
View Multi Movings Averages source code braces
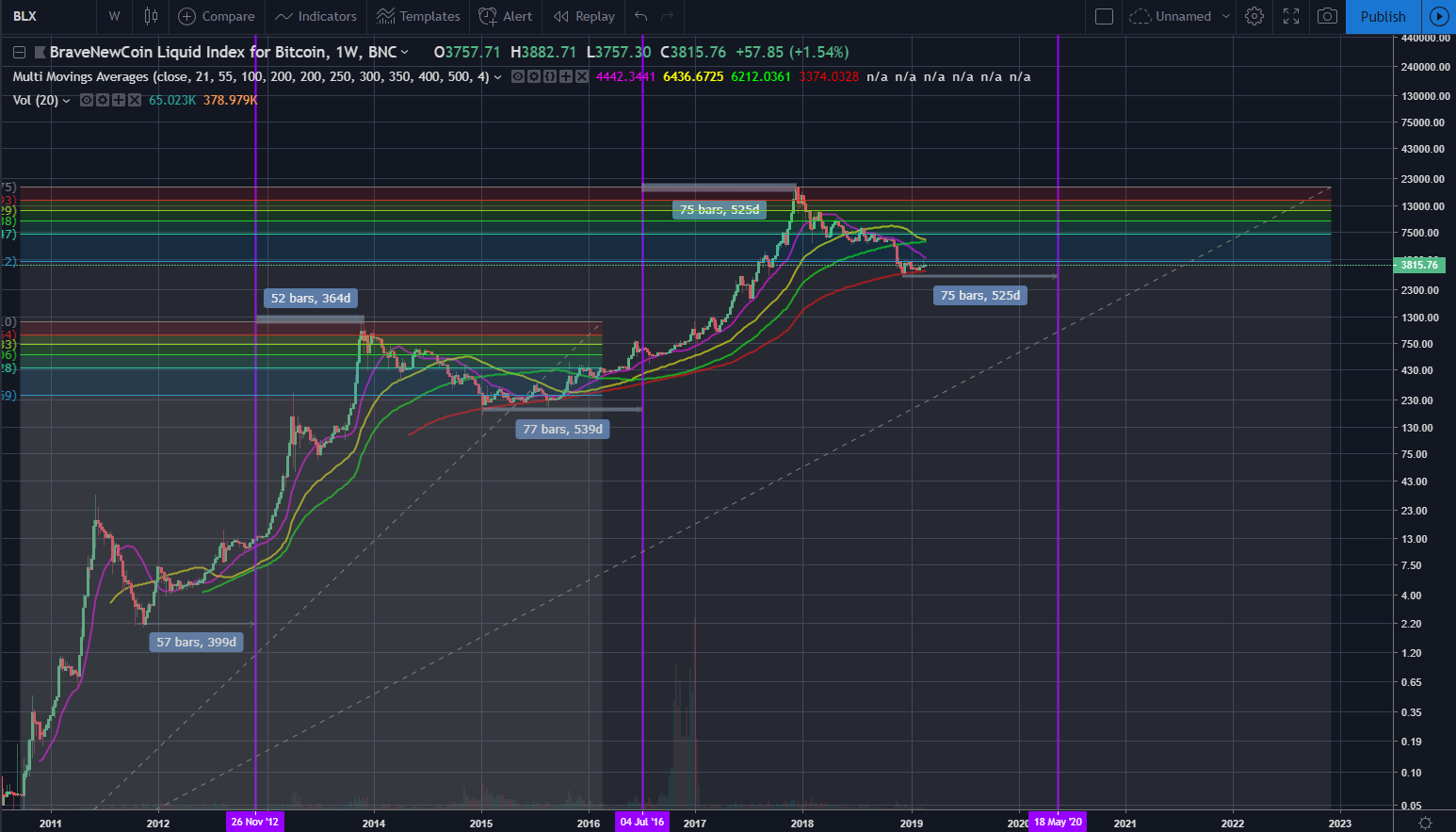pyautogui.click(x=549, y=76)
